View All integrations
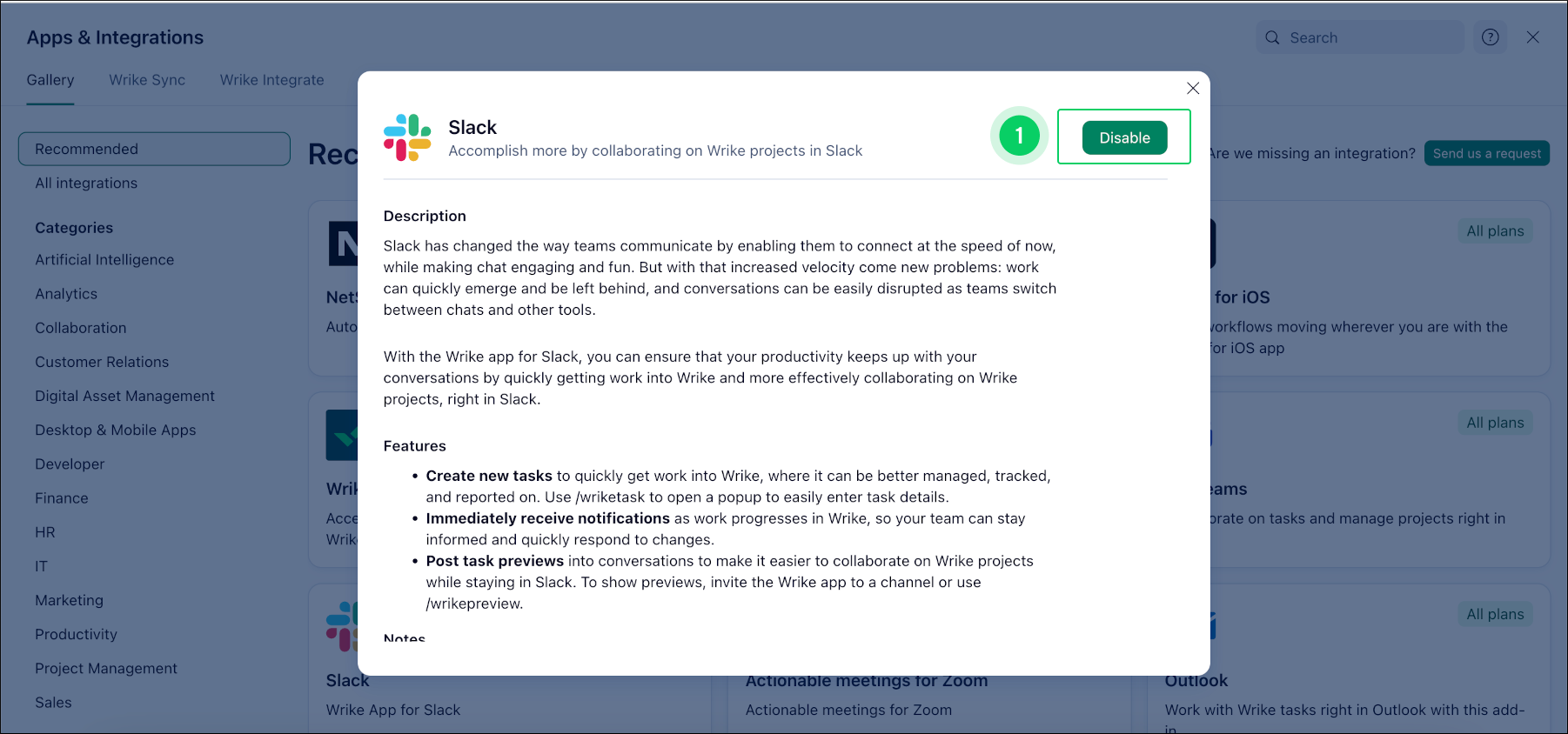 click(86, 183)
